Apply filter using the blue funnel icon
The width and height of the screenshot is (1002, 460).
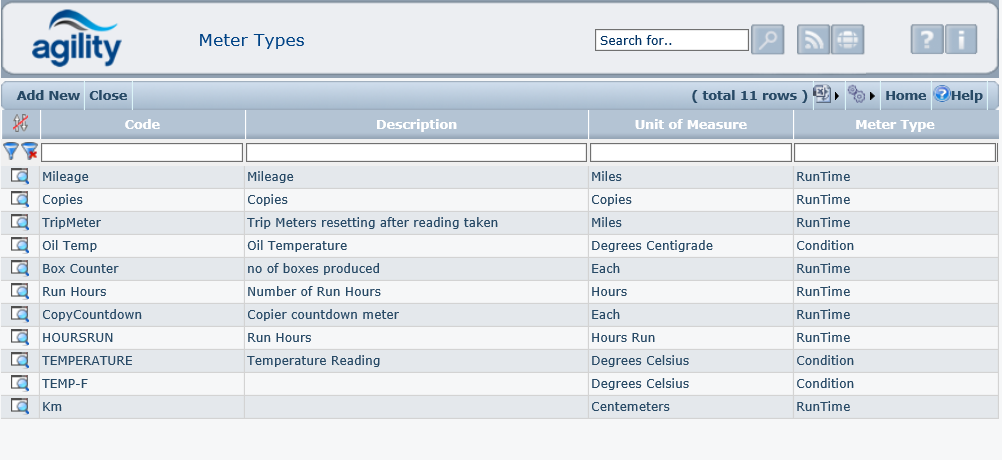click(11, 151)
